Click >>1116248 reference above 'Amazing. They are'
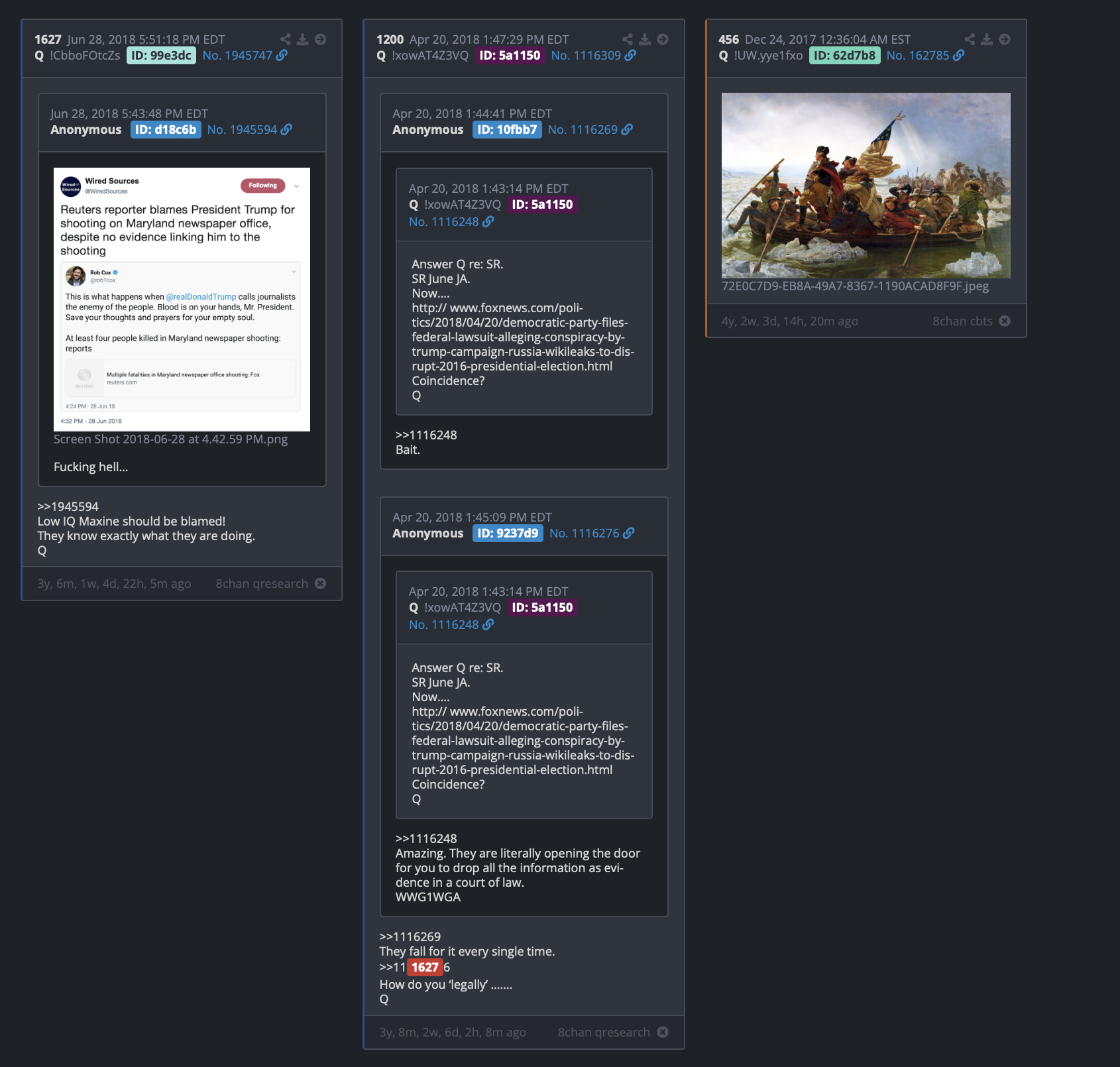The height and width of the screenshot is (1067, 1120). 426,838
